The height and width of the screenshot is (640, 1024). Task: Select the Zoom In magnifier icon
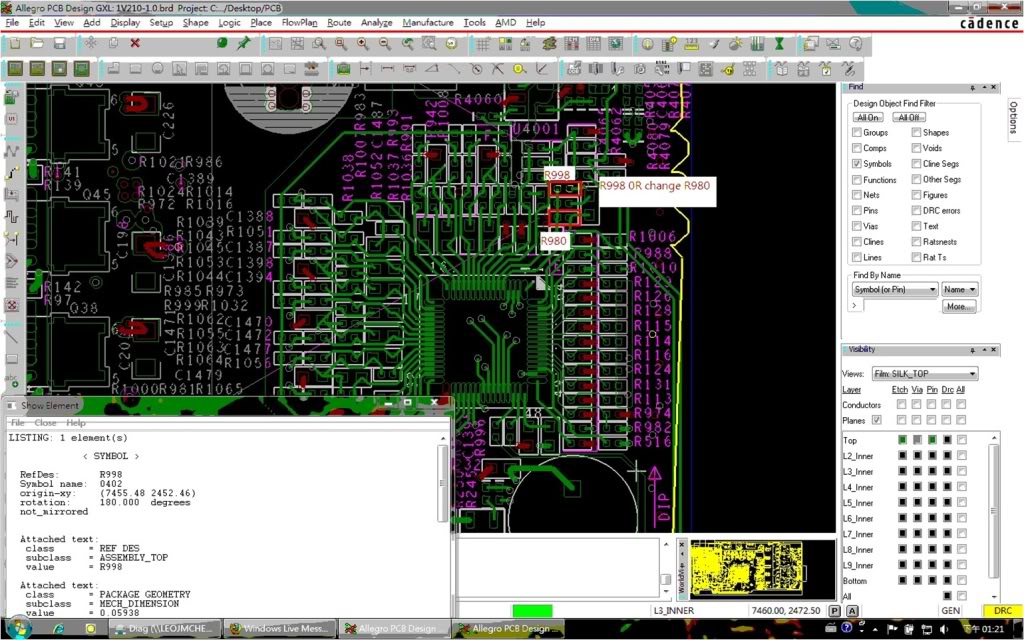click(362, 44)
